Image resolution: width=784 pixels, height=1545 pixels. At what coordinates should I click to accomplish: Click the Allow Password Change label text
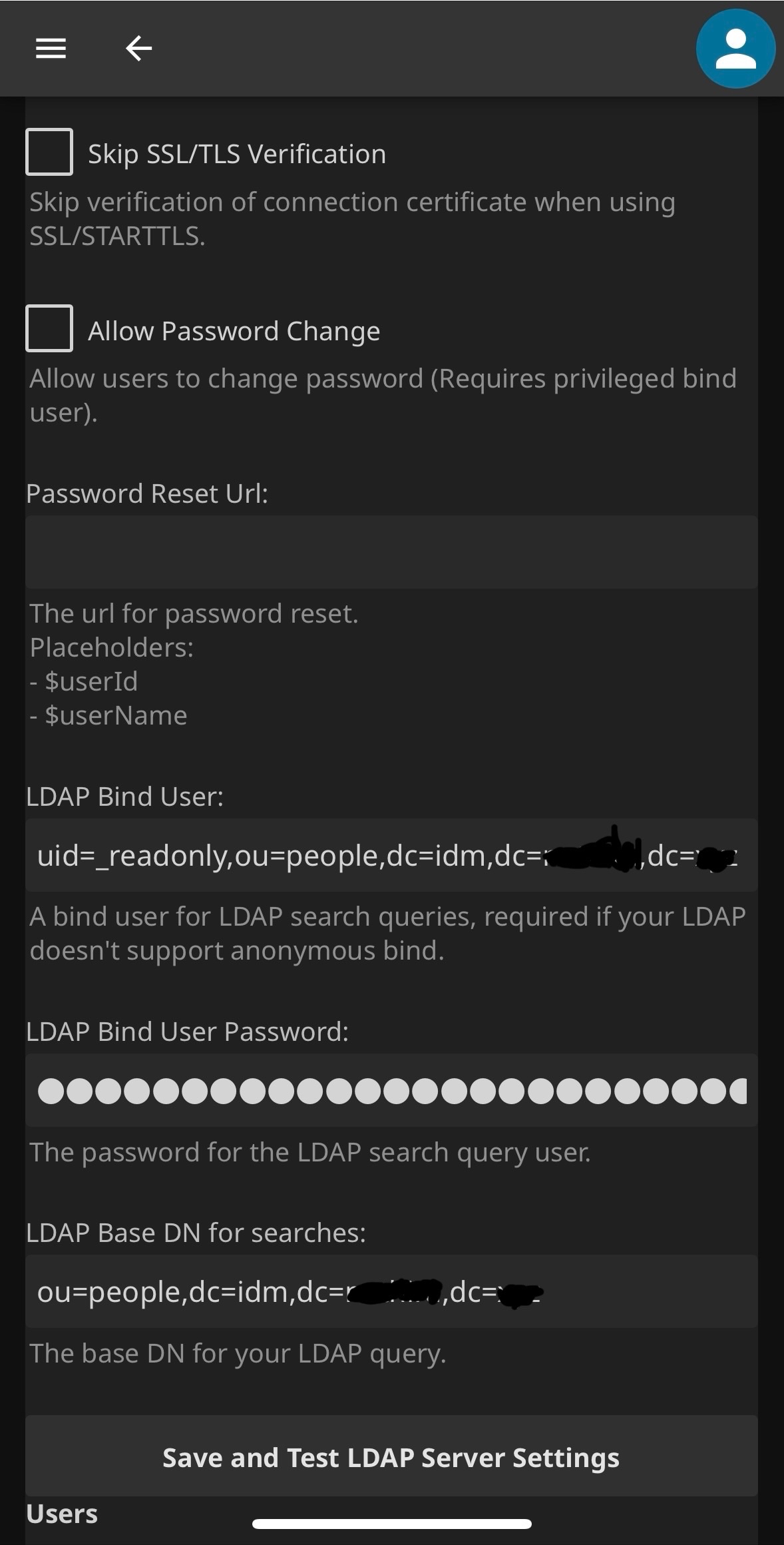click(x=234, y=331)
